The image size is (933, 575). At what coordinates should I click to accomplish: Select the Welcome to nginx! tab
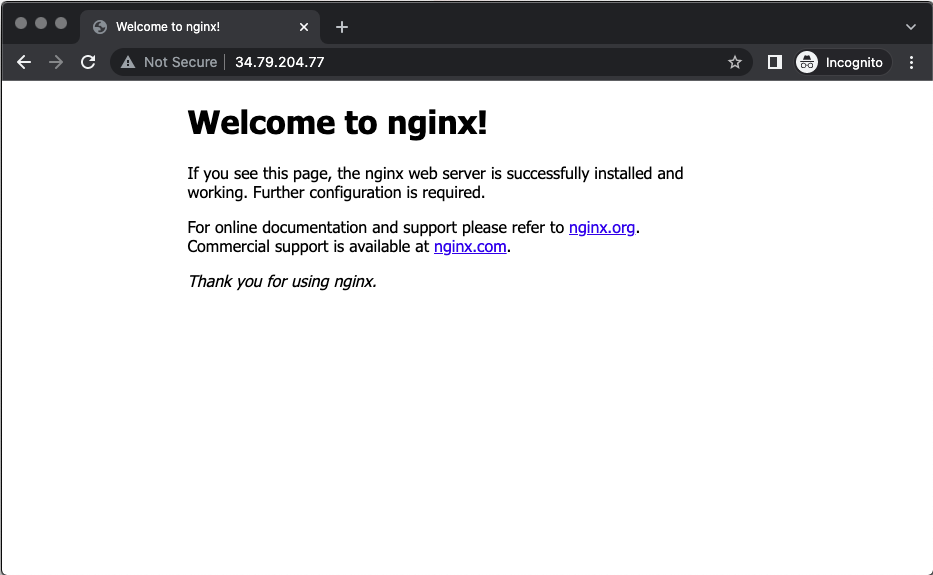pos(200,27)
